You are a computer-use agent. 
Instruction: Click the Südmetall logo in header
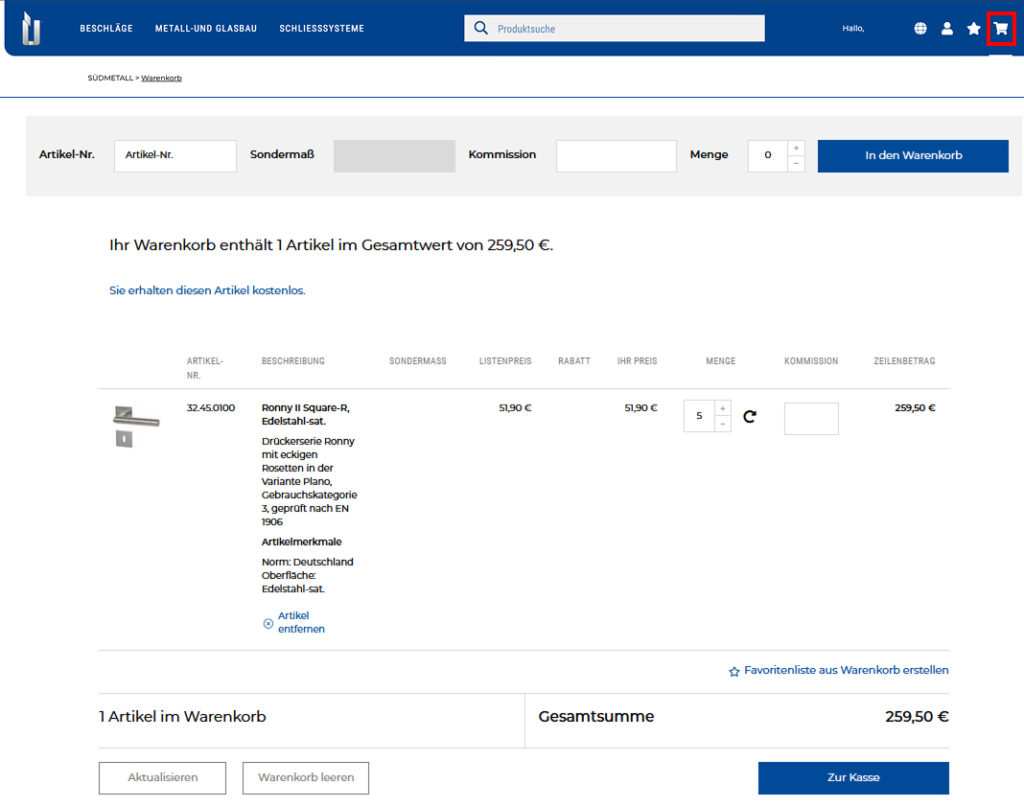pyautogui.click(x=32, y=28)
